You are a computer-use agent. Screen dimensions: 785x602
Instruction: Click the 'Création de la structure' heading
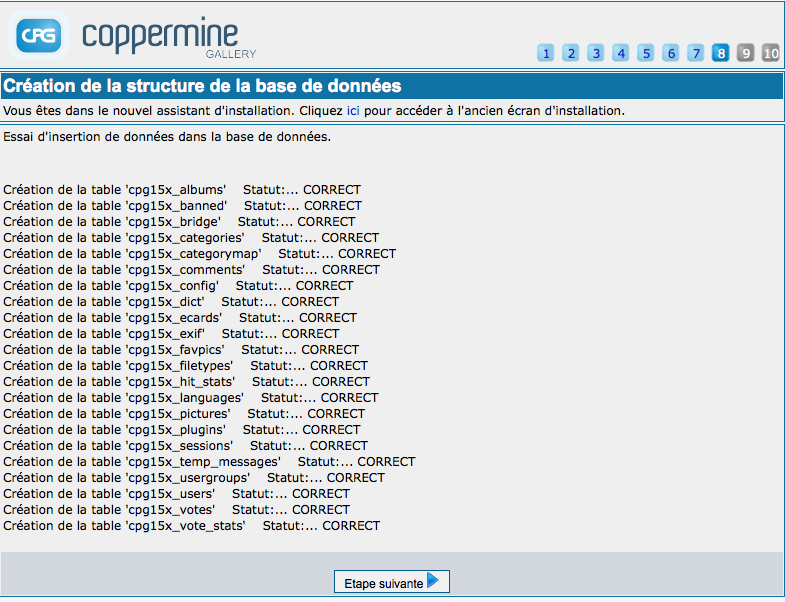point(203,86)
